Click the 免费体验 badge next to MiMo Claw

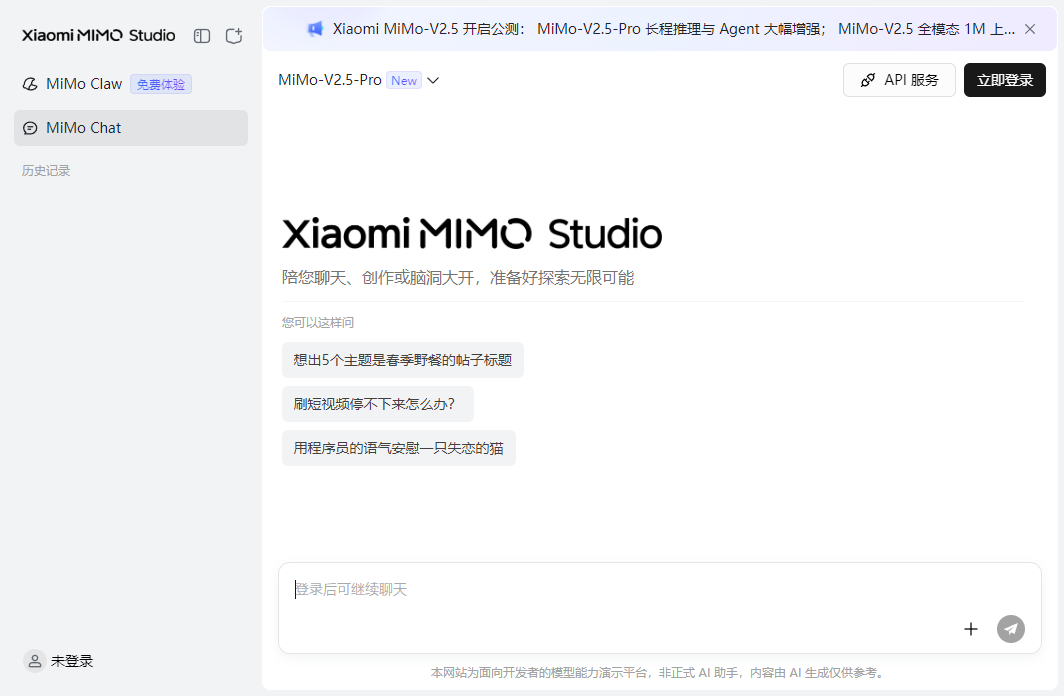(160, 84)
